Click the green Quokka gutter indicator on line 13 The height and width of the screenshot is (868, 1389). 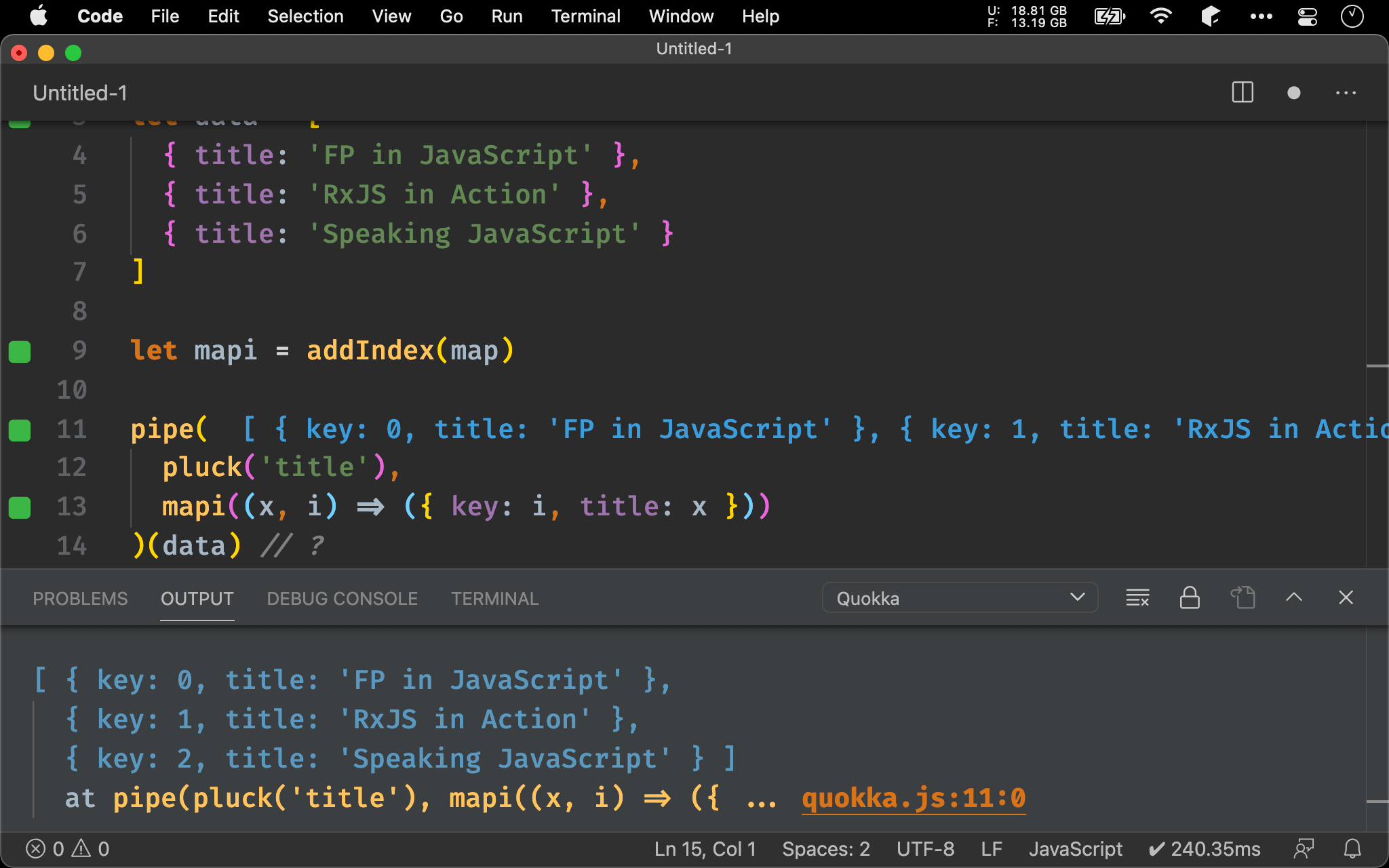[20, 507]
